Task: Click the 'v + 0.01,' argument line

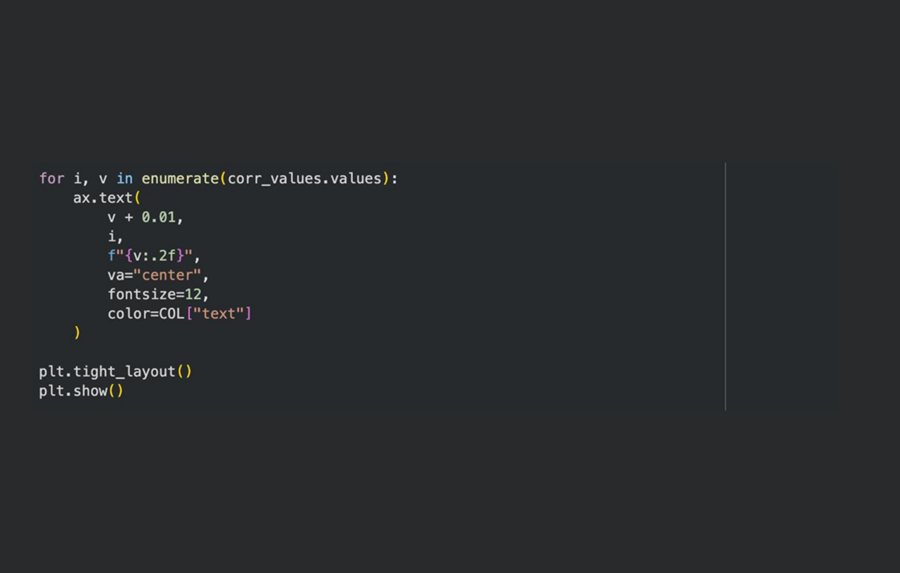Action: (x=145, y=217)
